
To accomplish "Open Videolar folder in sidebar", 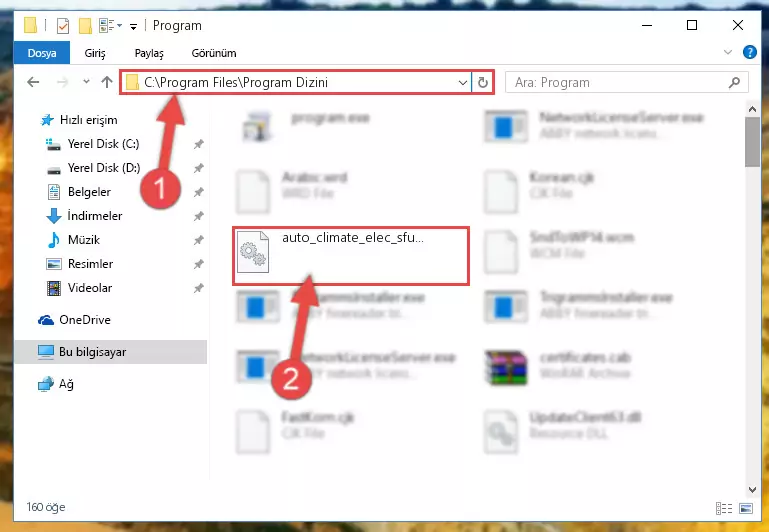I will coord(90,288).
